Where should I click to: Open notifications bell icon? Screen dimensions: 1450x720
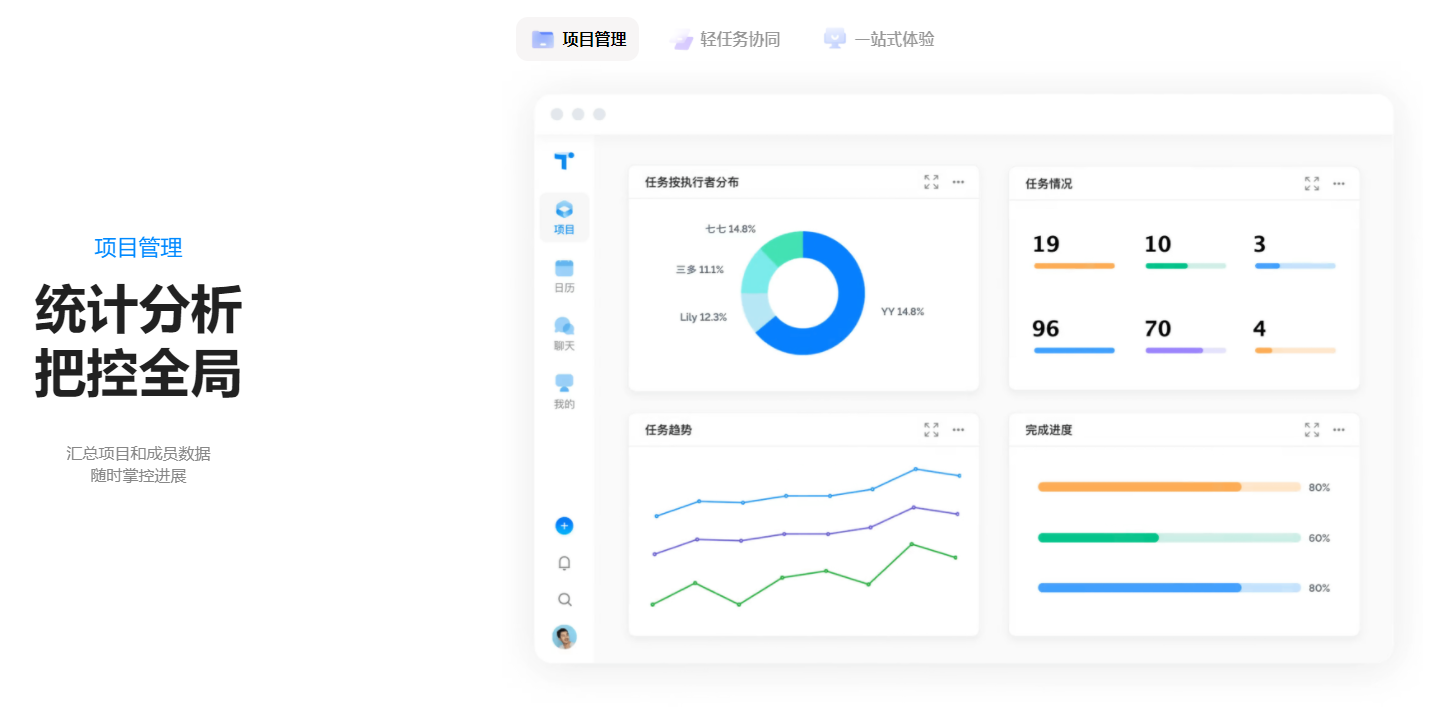coord(564,563)
